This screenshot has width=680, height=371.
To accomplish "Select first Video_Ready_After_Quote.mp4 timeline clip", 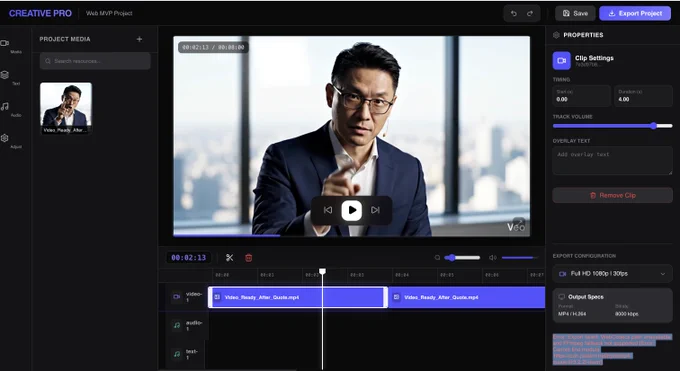I will click(298, 297).
